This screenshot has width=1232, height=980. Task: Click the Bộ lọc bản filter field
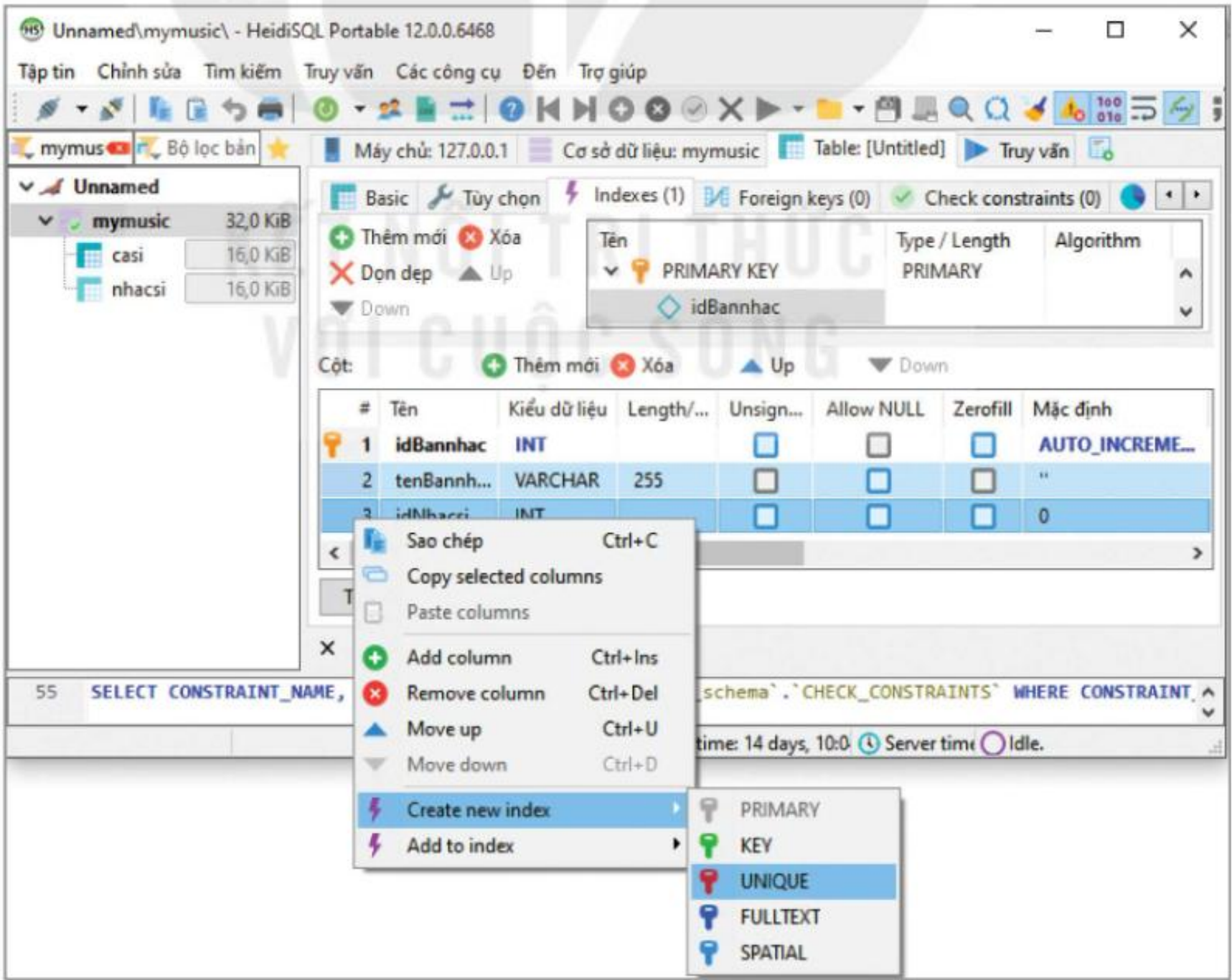(x=198, y=149)
